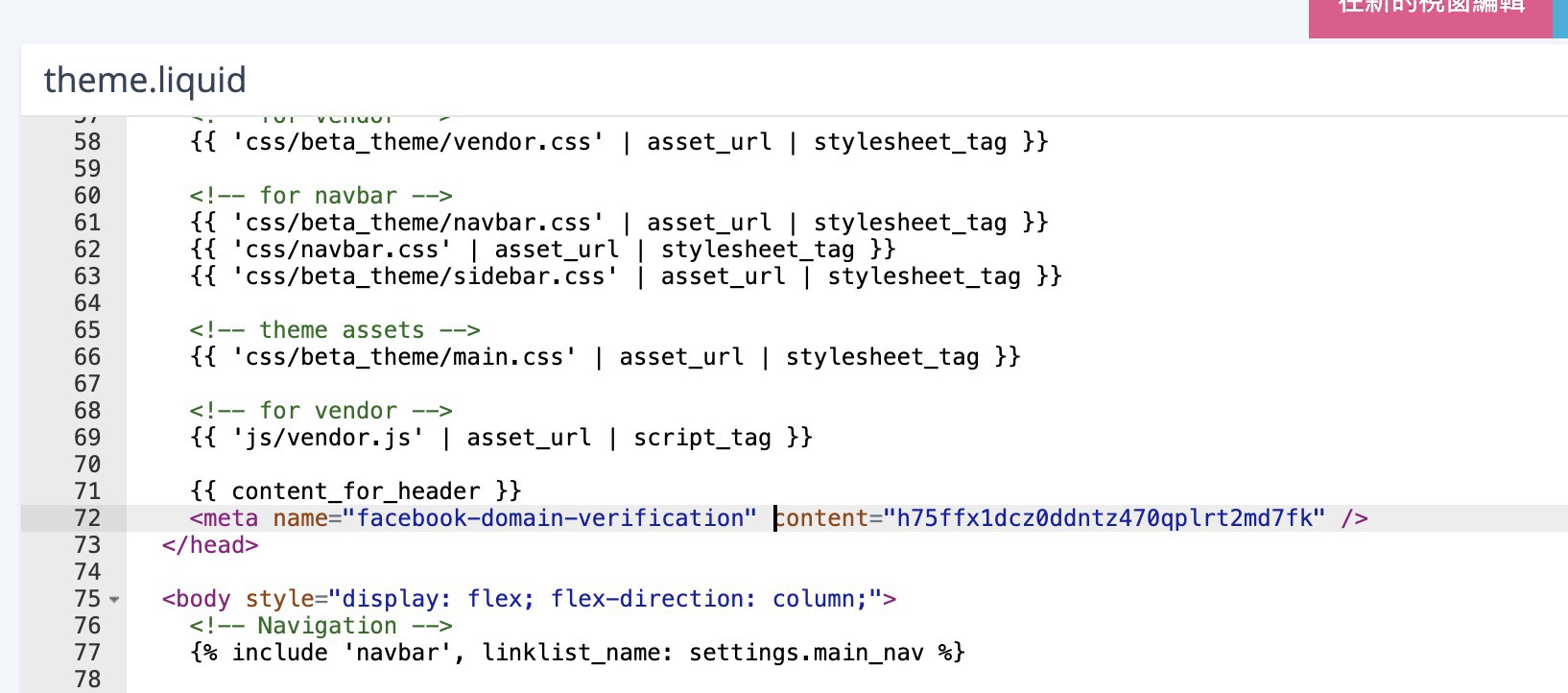Click the pink edit-in-new-window button
1568x693 pixels.
(x=1429, y=13)
